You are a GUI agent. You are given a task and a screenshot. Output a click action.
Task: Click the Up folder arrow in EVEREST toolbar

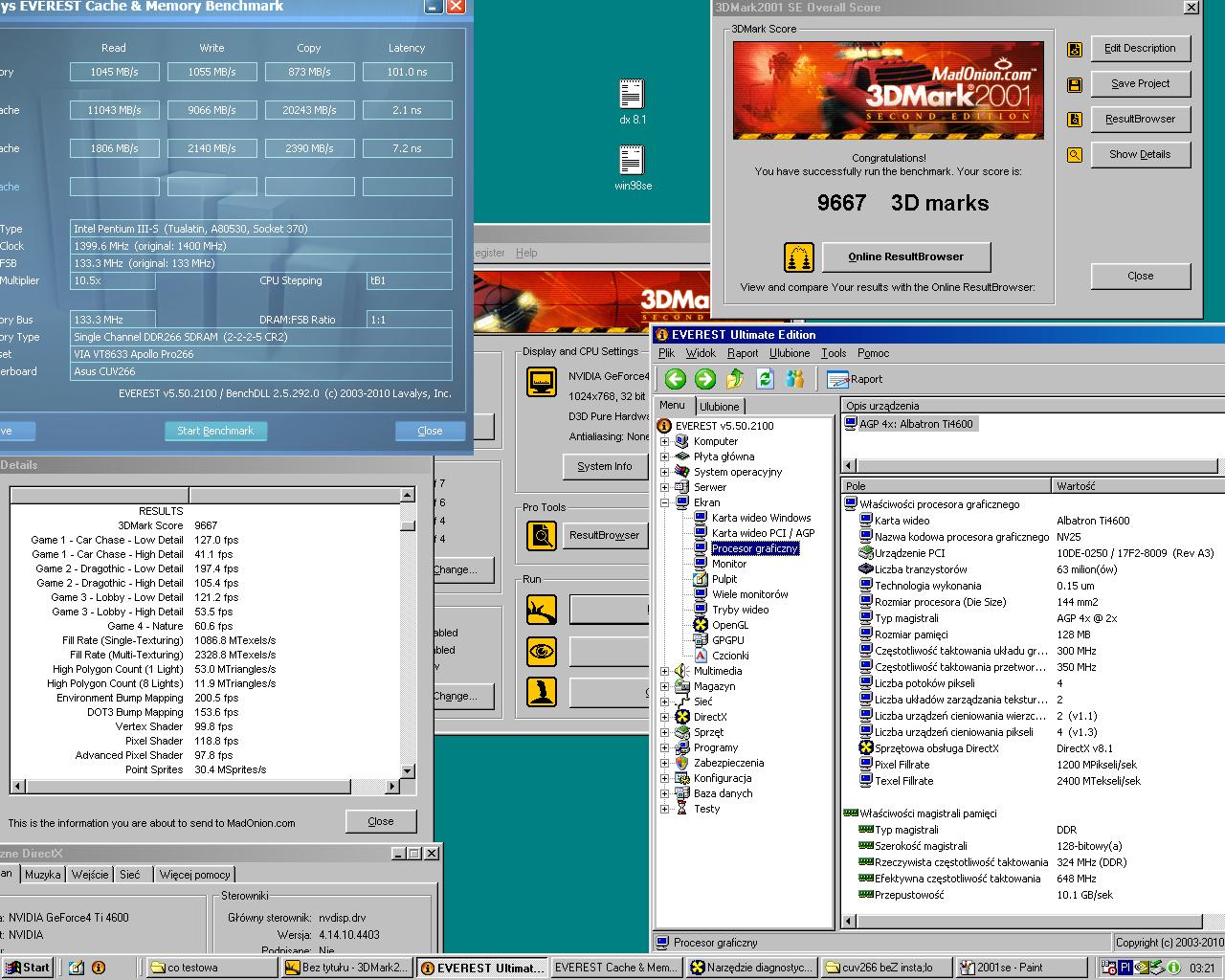point(735,379)
